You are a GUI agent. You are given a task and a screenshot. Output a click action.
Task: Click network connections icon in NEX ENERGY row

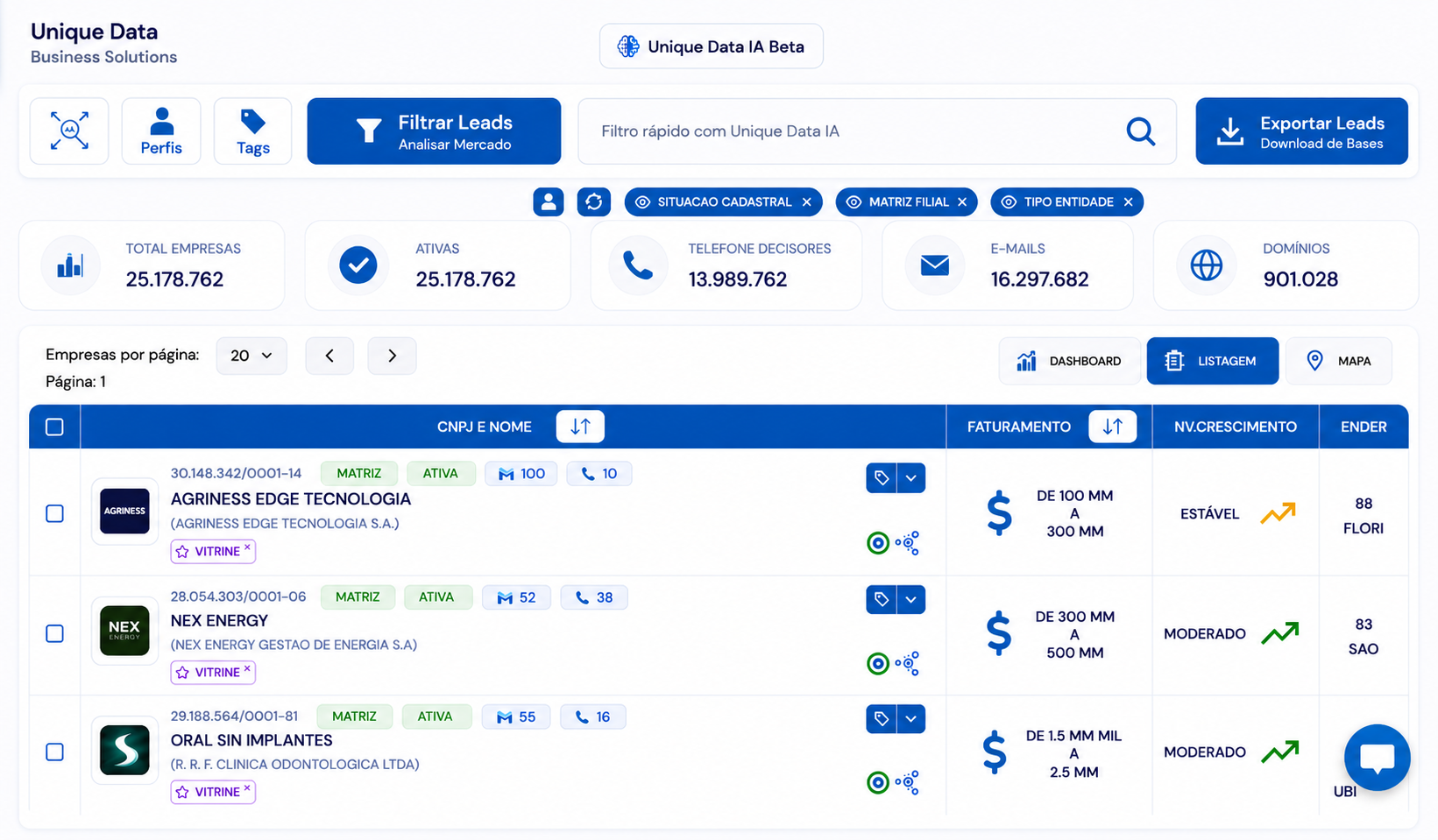(x=908, y=664)
